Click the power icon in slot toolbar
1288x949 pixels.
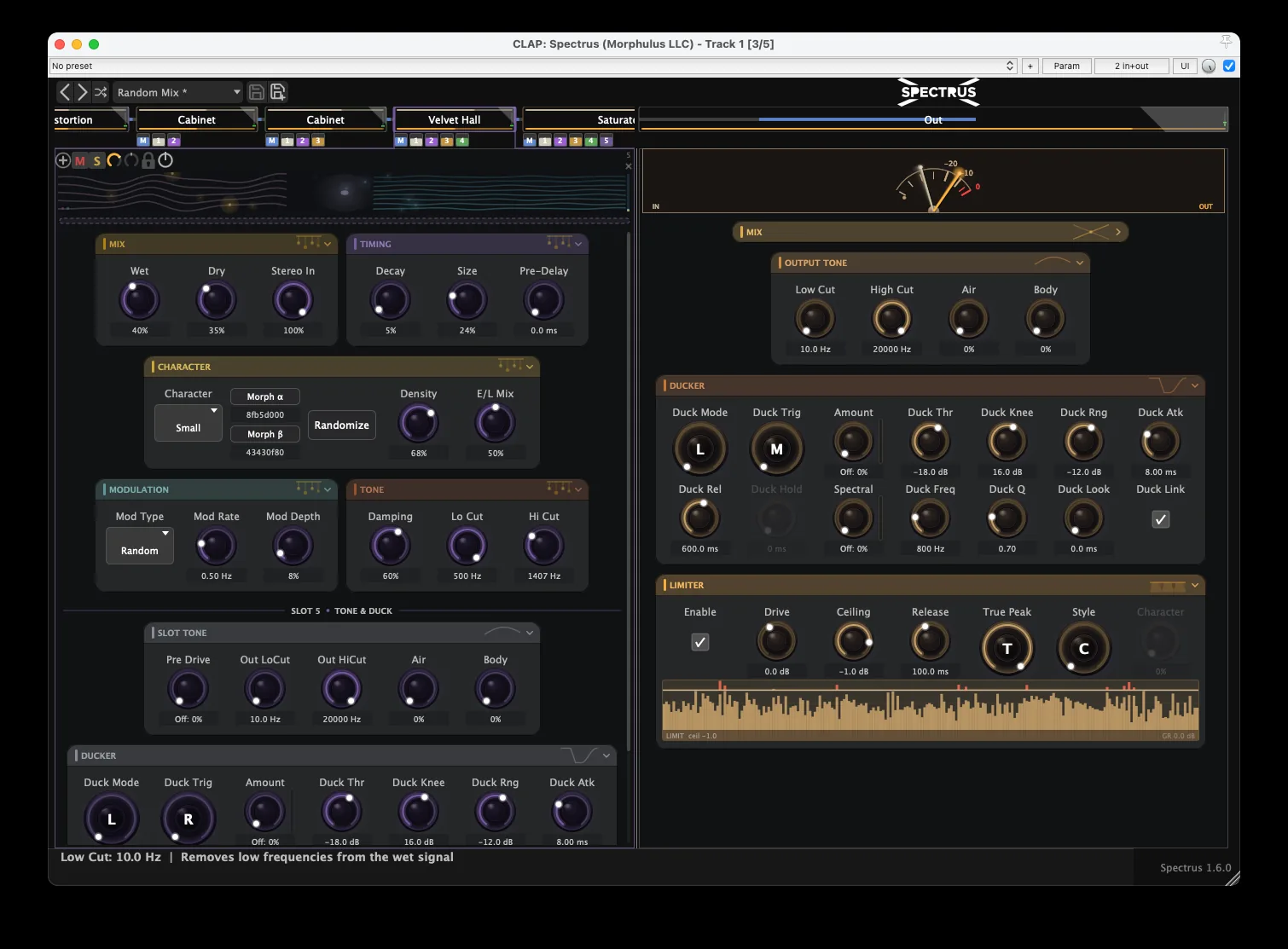pos(165,160)
